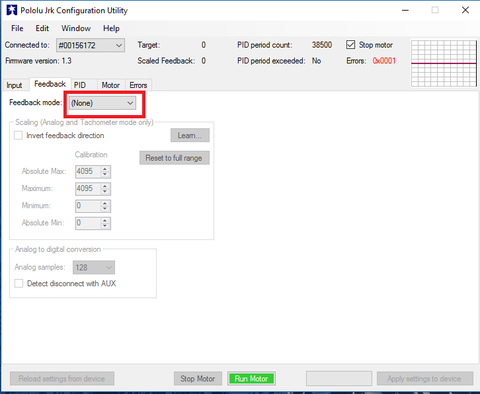Select the Feedback tab

click(x=50, y=84)
